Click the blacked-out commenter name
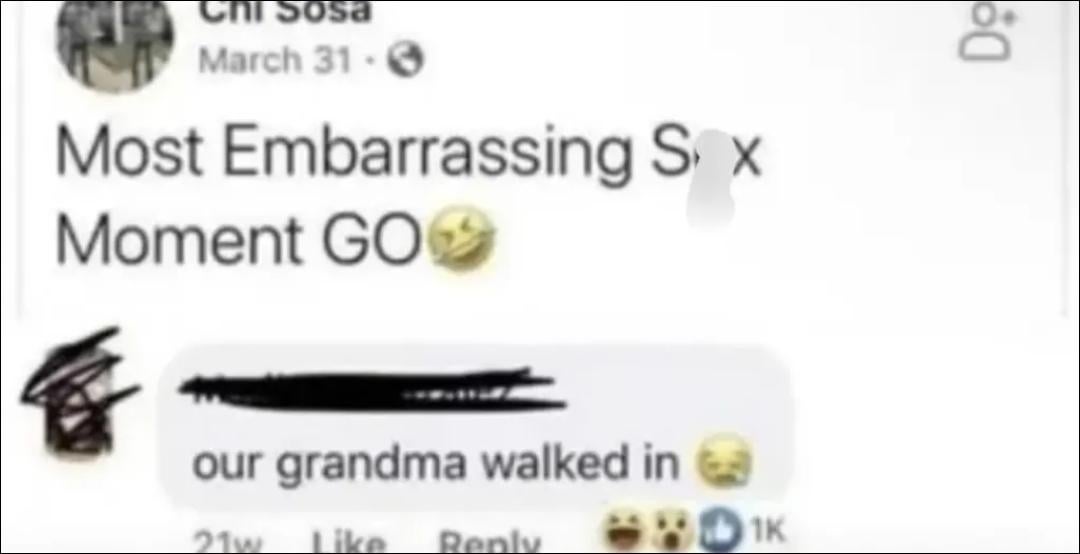 point(372,391)
